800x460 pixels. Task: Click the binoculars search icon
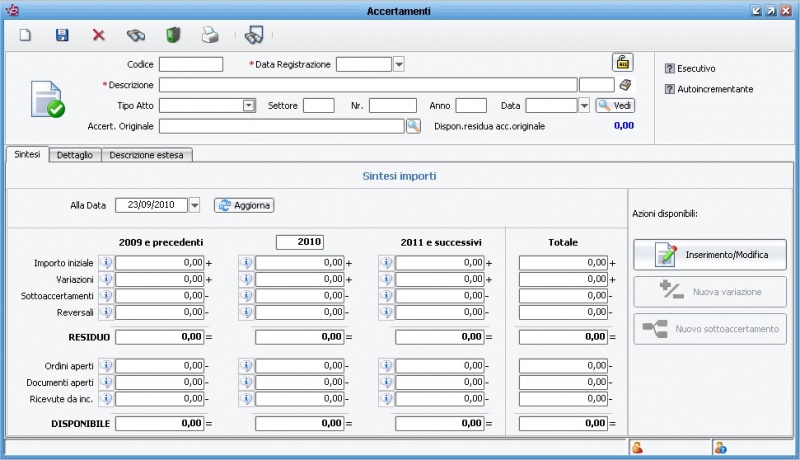pos(136,35)
